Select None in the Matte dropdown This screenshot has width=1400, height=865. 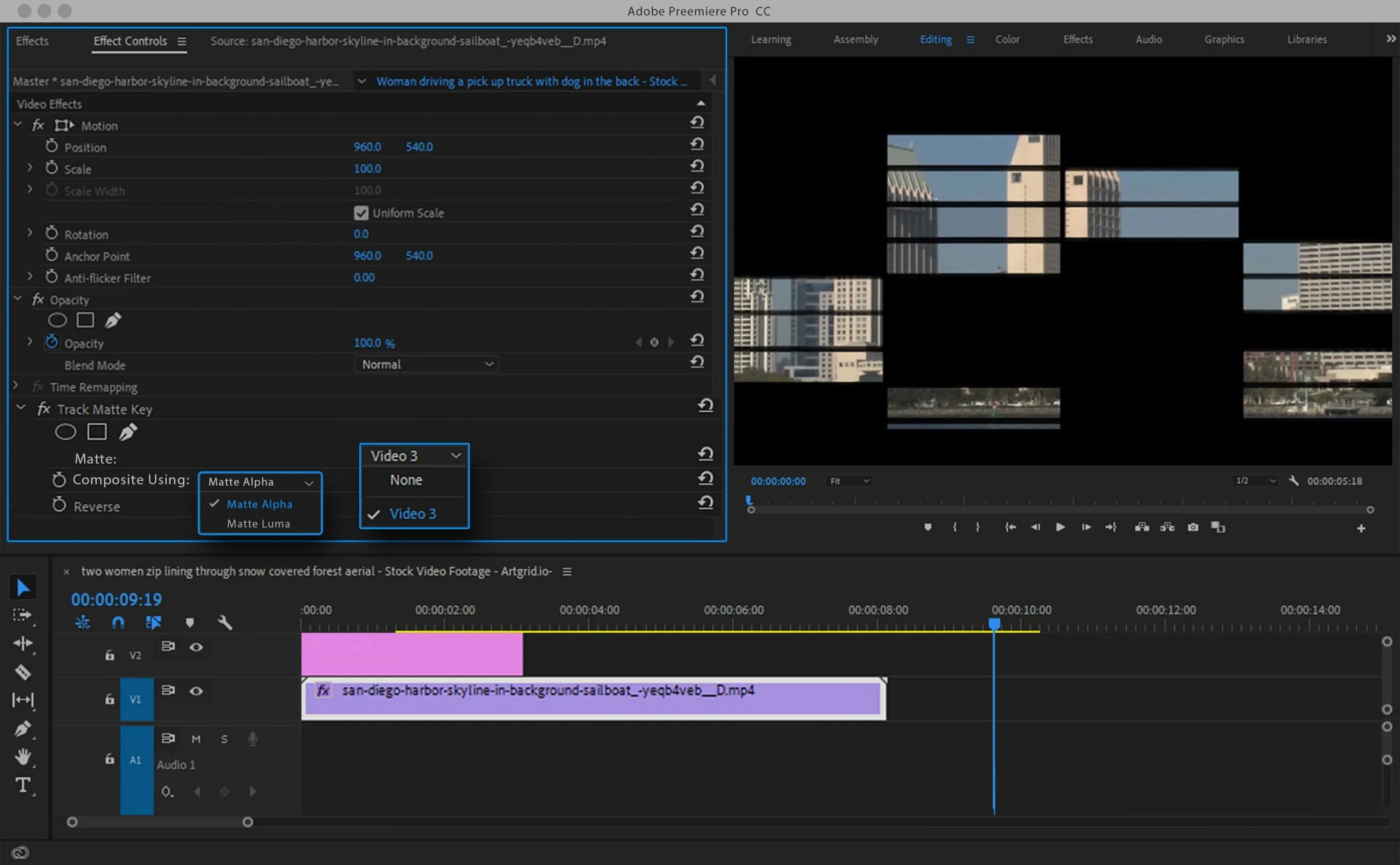pyautogui.click(x=406, y=480)
